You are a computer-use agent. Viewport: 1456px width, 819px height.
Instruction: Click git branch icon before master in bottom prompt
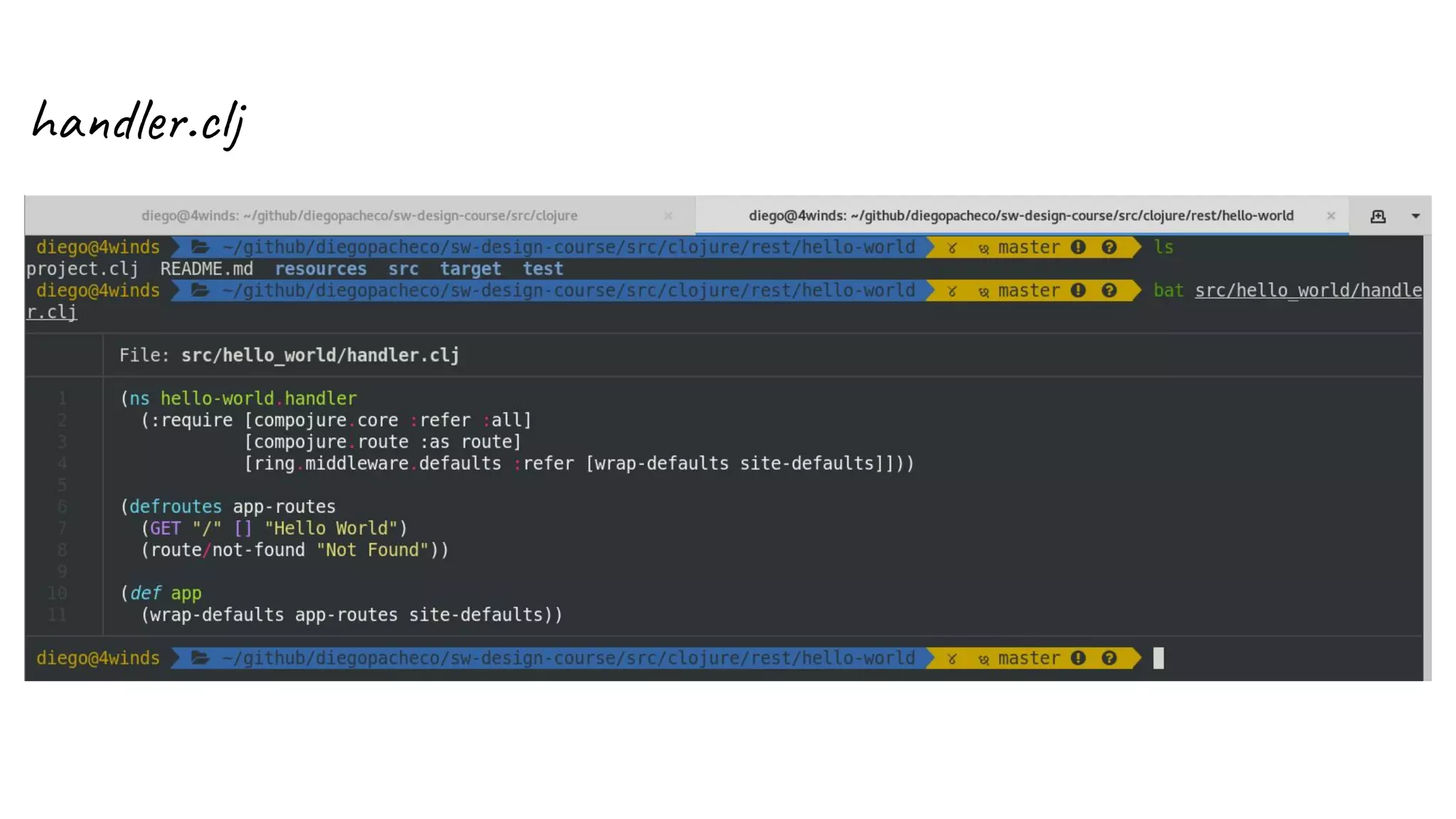(x=984, y=659)
